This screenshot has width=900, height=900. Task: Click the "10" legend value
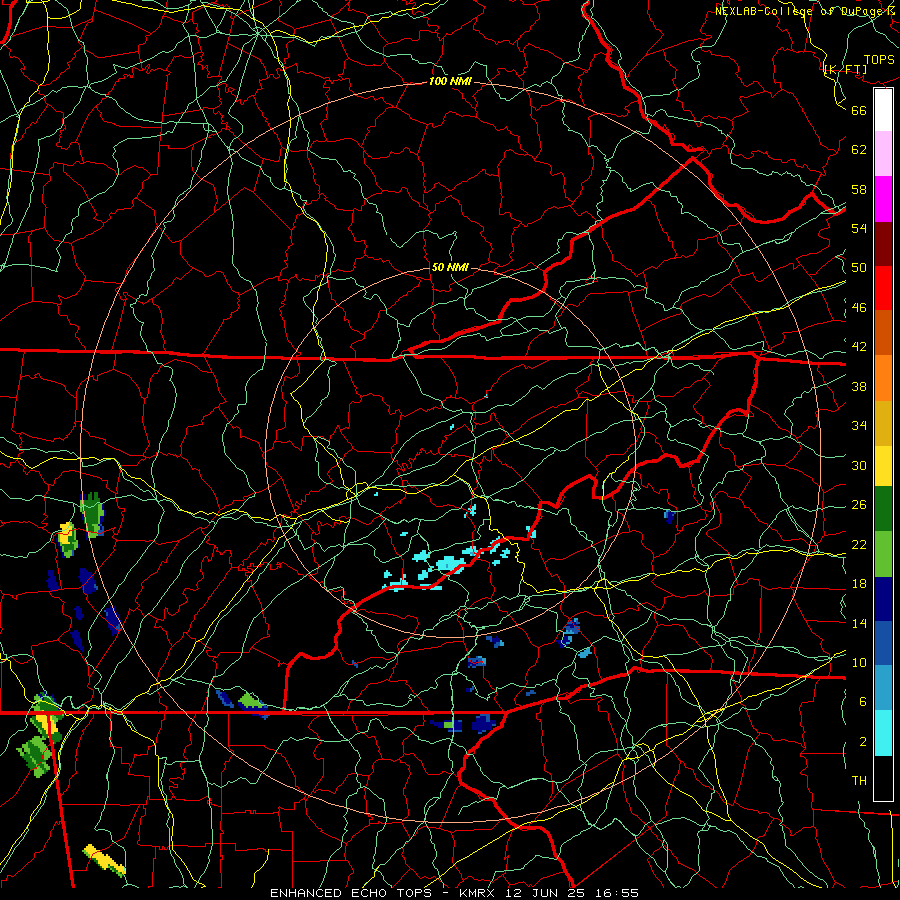(x=859, y=663)
